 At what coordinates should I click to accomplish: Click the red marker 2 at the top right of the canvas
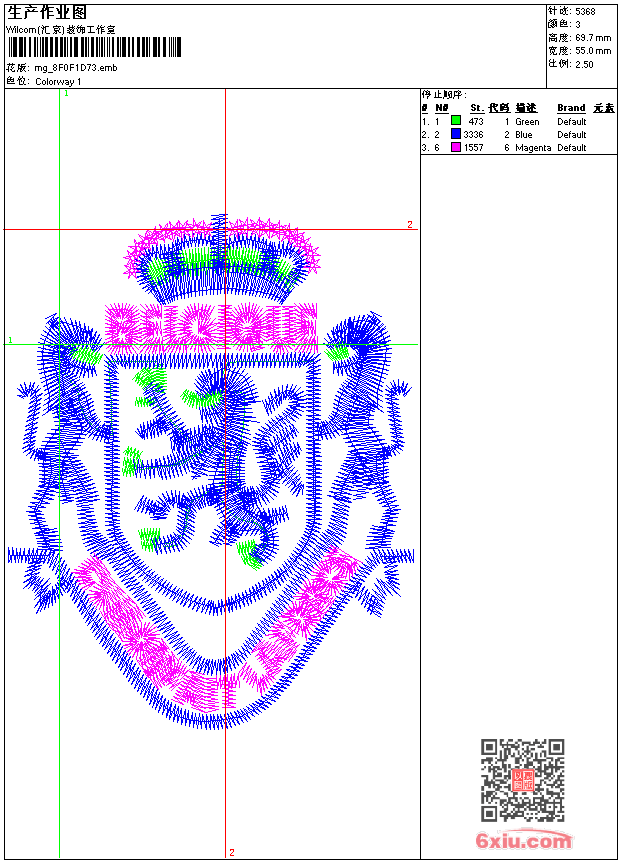click(410, 224)
